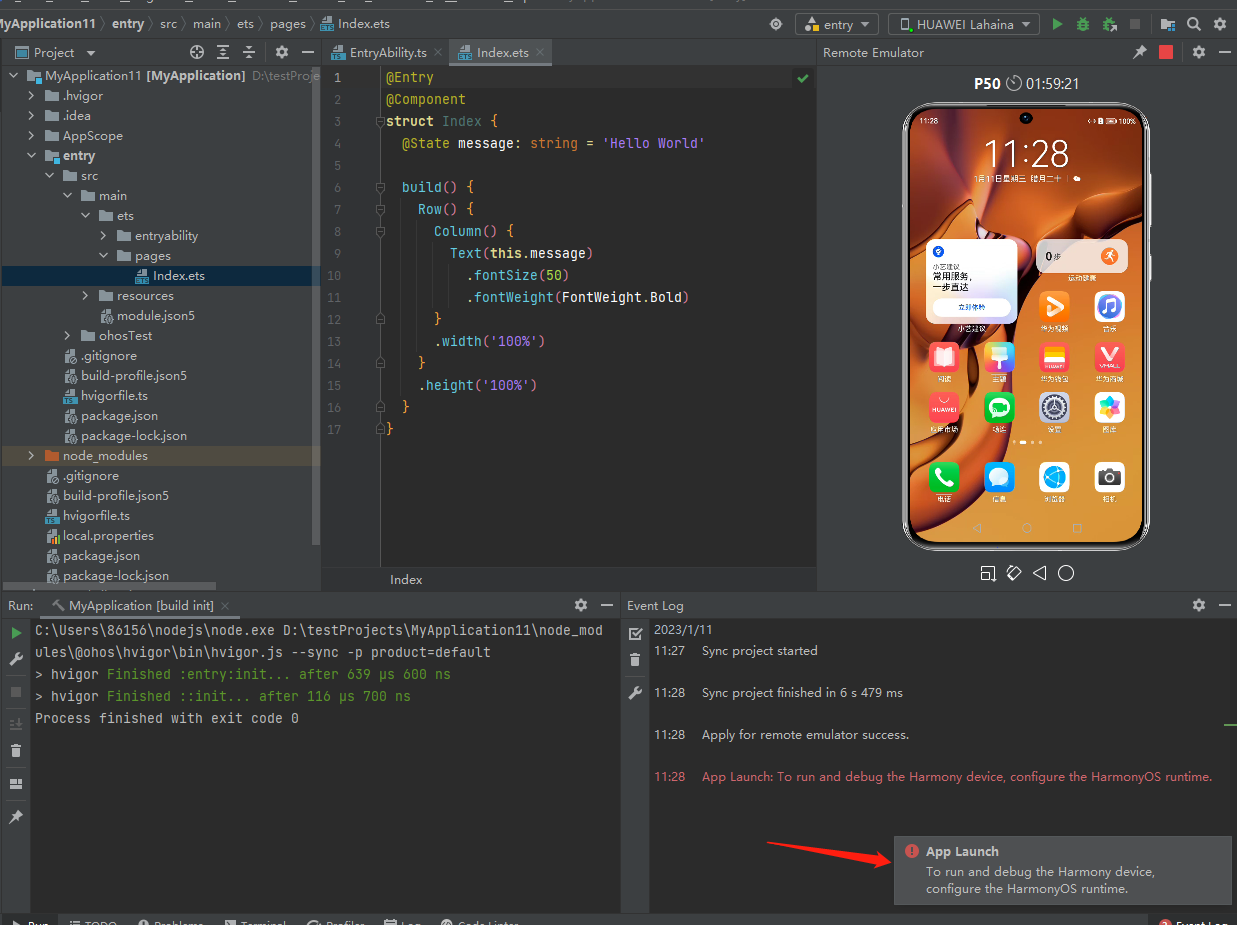Hide the Remote Emulator panel
The width and height of the screenshot is (1237, 925).
1226,52
